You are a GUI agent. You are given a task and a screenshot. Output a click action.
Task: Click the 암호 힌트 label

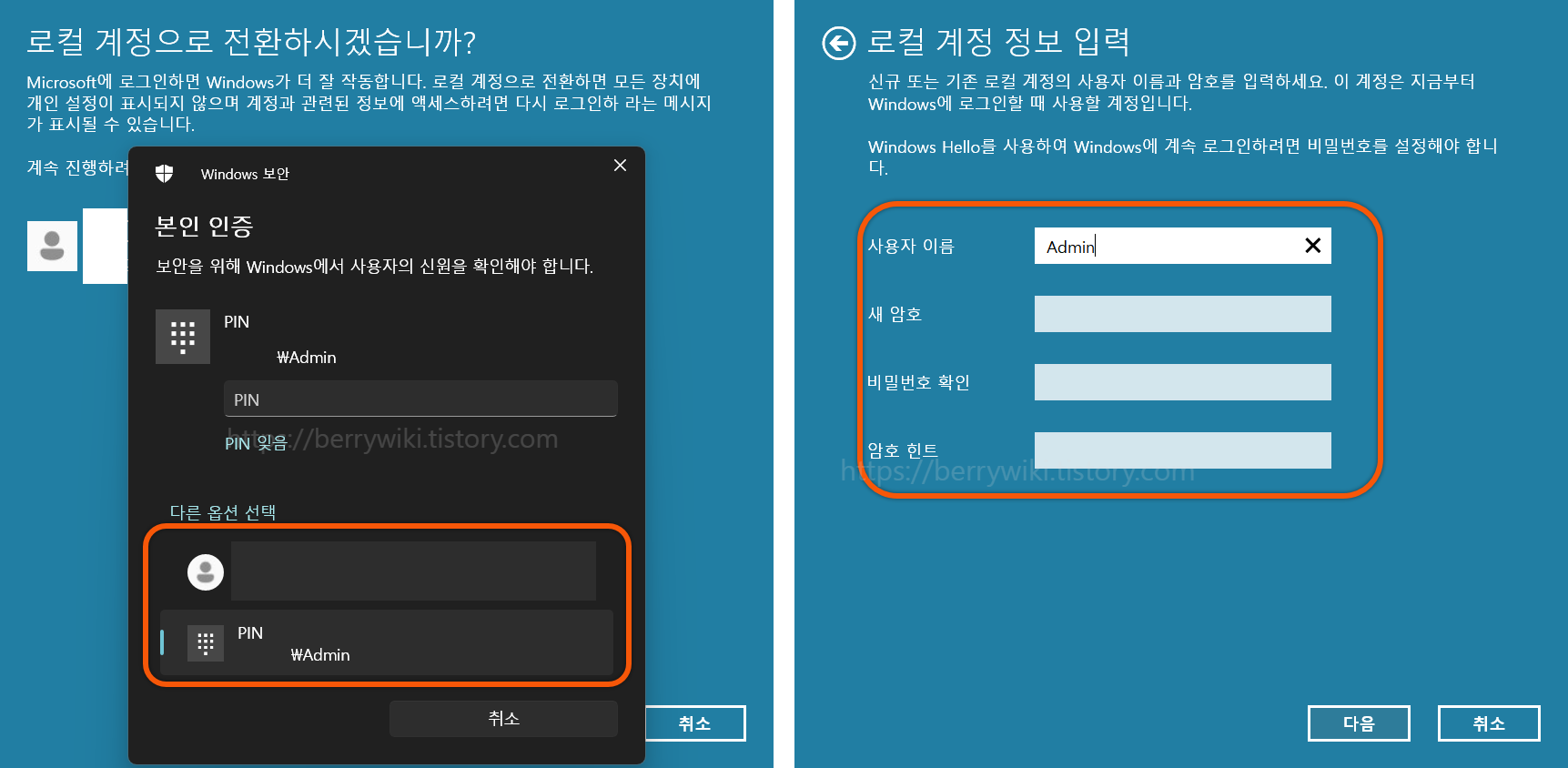click(903, 450)
